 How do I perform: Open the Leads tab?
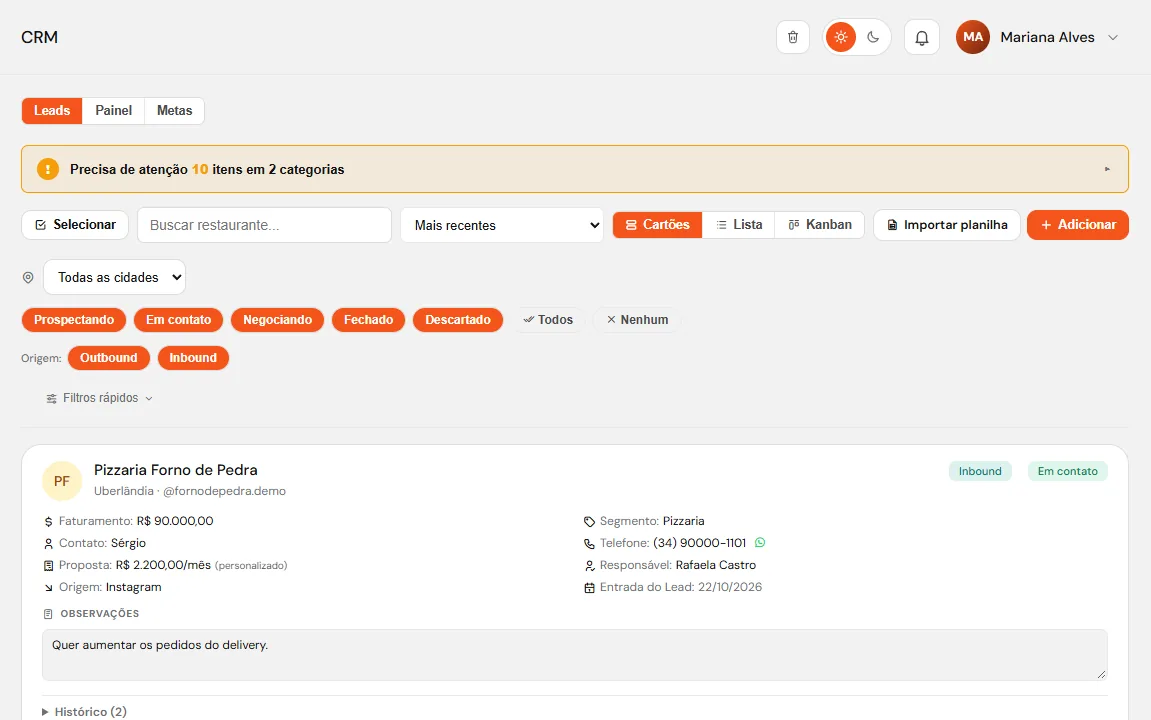[52, 111]
